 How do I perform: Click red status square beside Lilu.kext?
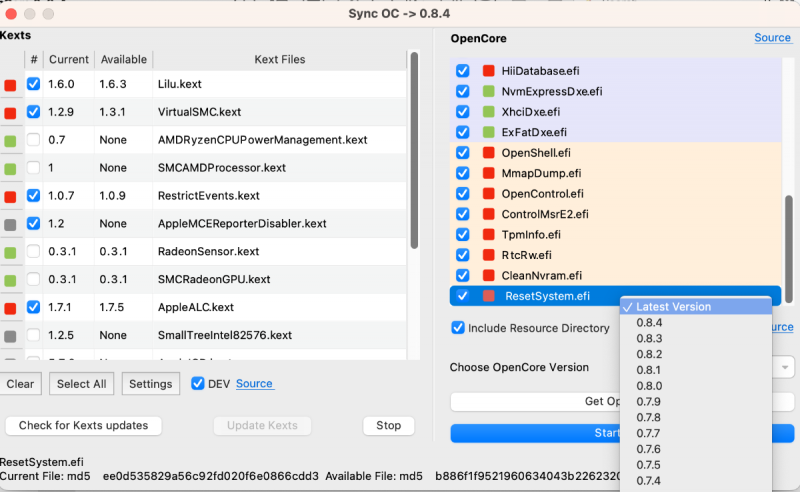click(10, 86)
